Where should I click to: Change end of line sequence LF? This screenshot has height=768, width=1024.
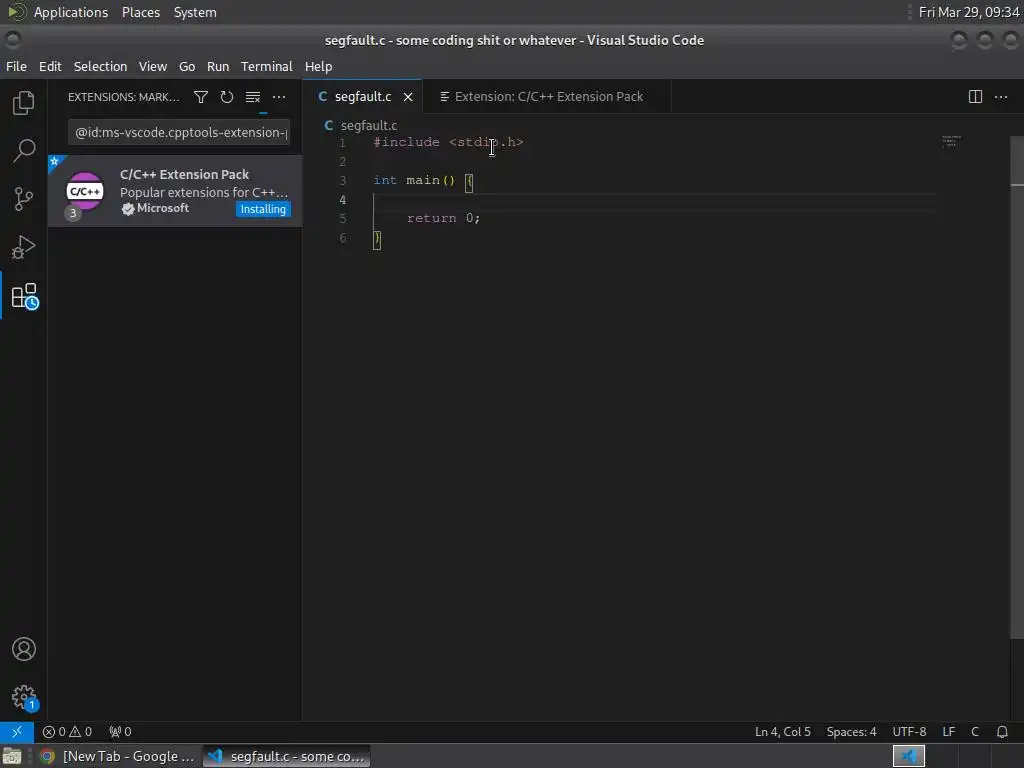pos(948,731)
